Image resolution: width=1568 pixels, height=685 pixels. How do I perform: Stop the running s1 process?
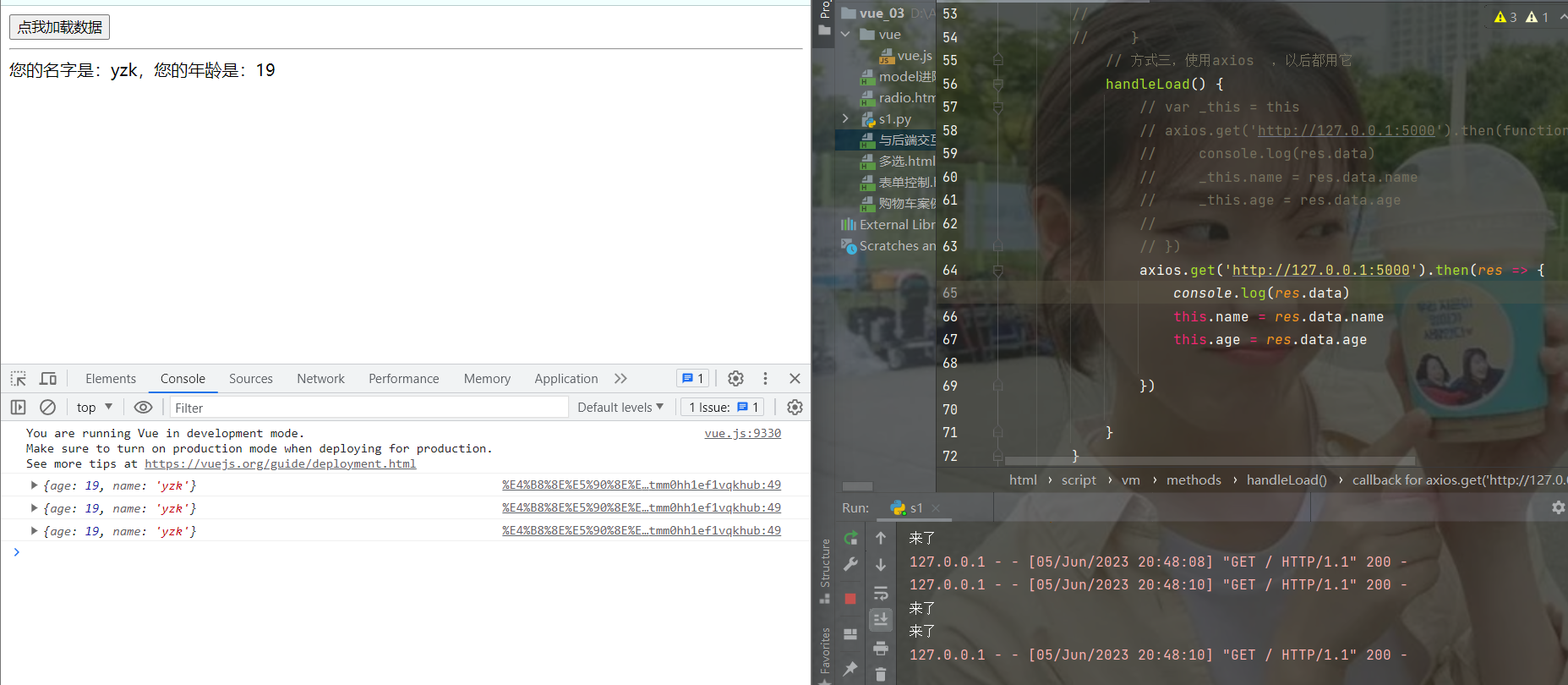pos(850,599)
